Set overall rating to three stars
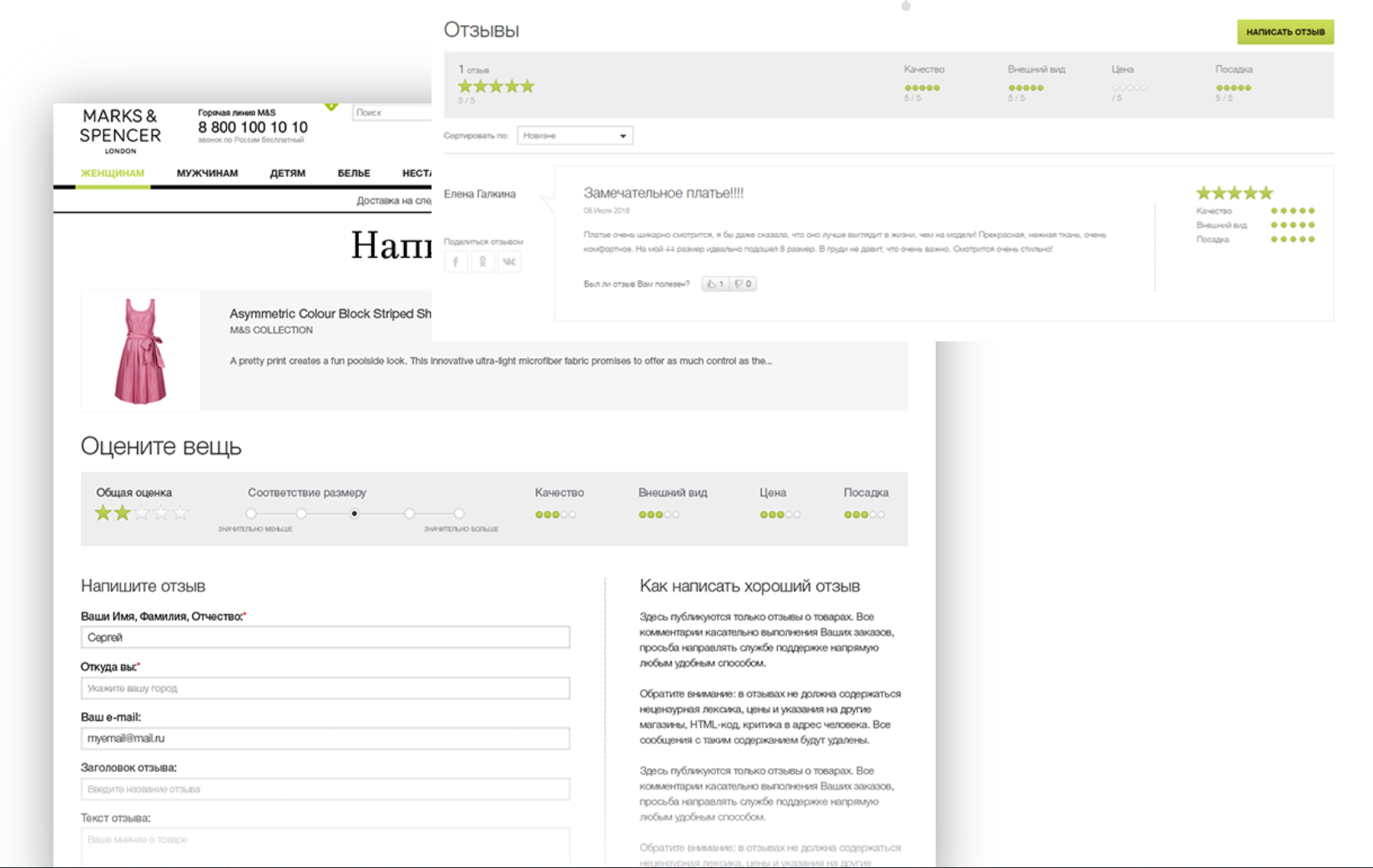1373x868 pixels. click(142, 513)
